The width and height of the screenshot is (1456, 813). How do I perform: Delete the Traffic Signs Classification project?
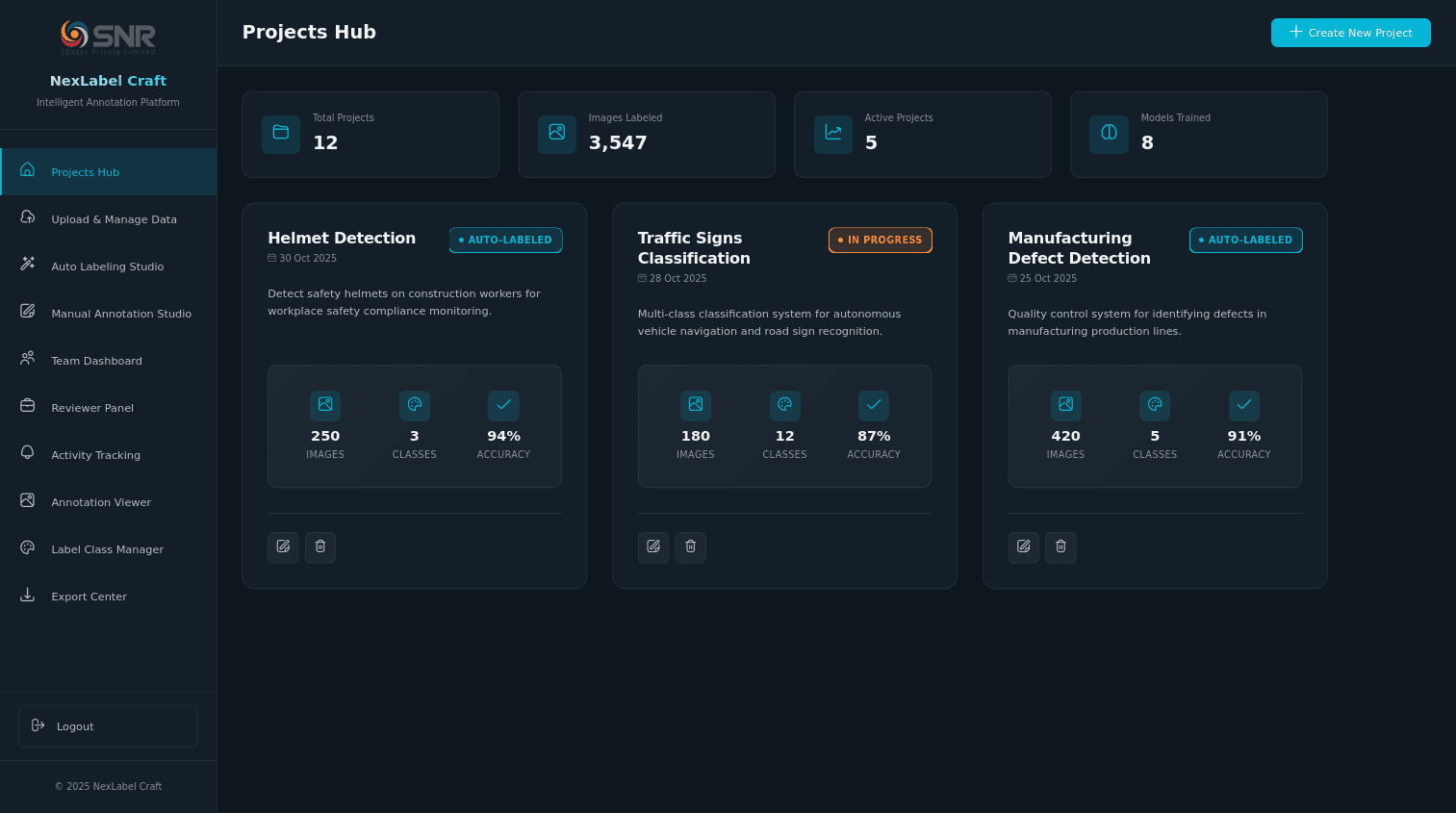(x=690, y=546)
